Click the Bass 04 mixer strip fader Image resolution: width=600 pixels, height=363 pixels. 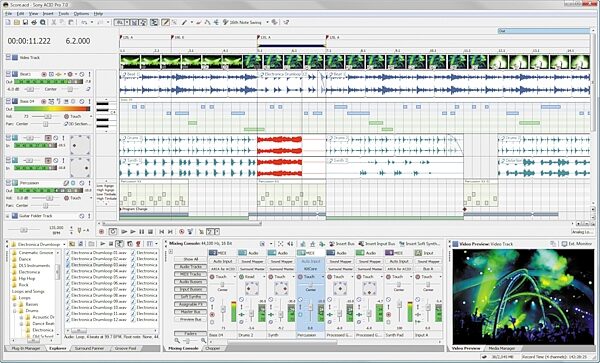coord(222,309)
